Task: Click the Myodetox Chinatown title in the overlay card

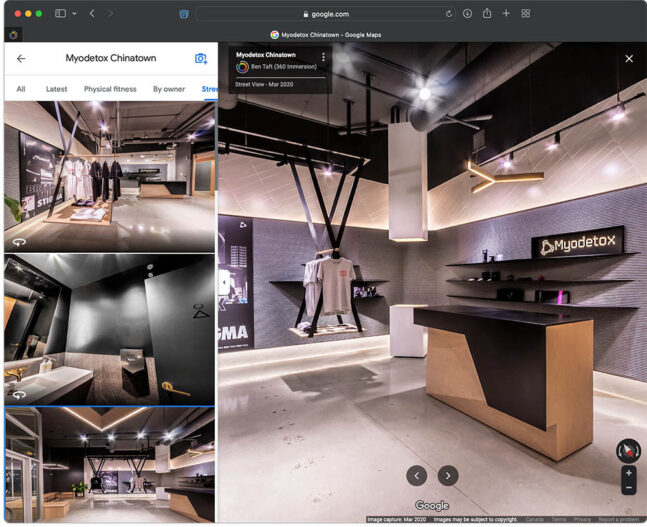Action: (266, 54)
